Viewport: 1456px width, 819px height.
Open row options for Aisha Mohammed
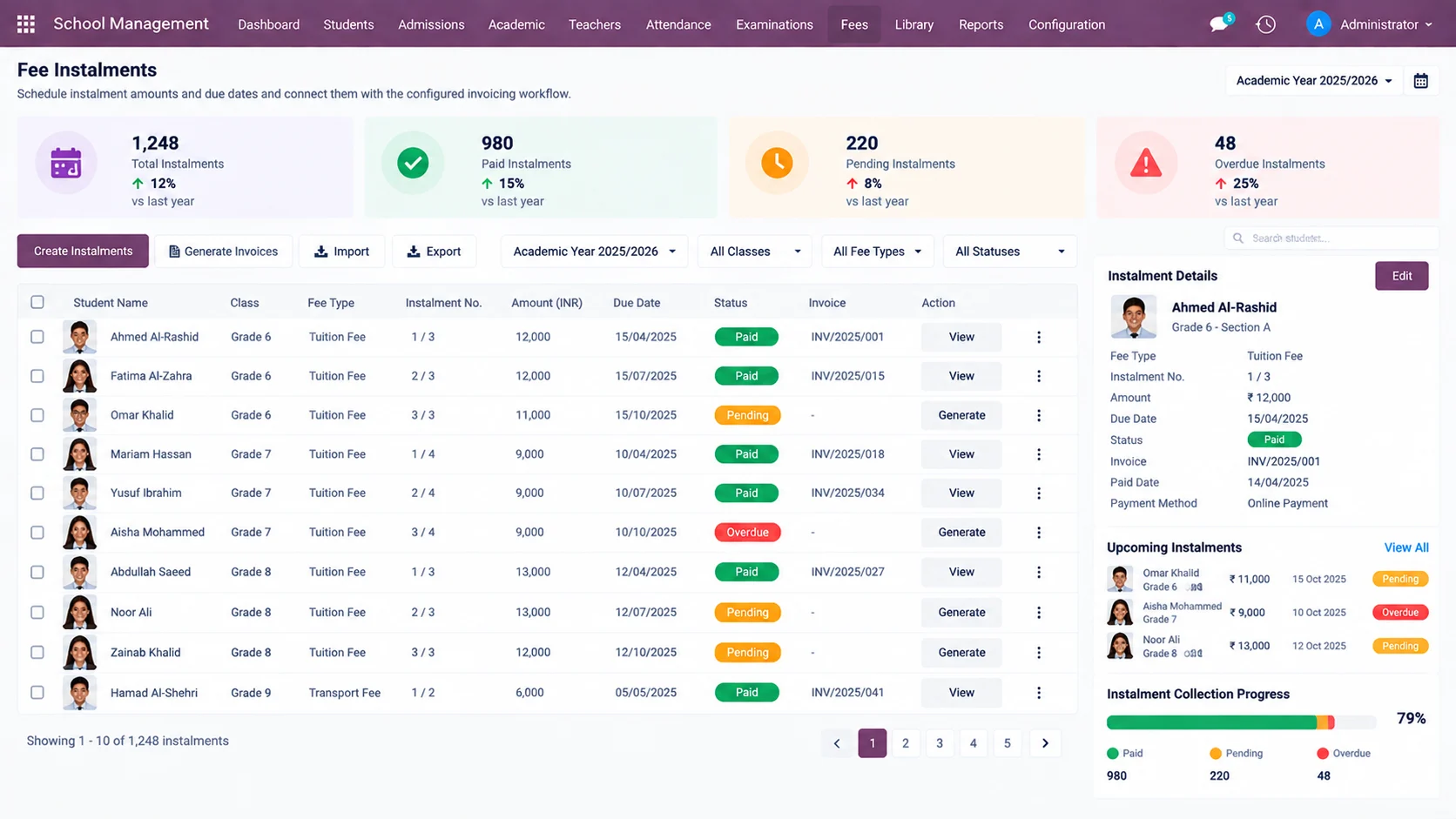point(1039,532)
